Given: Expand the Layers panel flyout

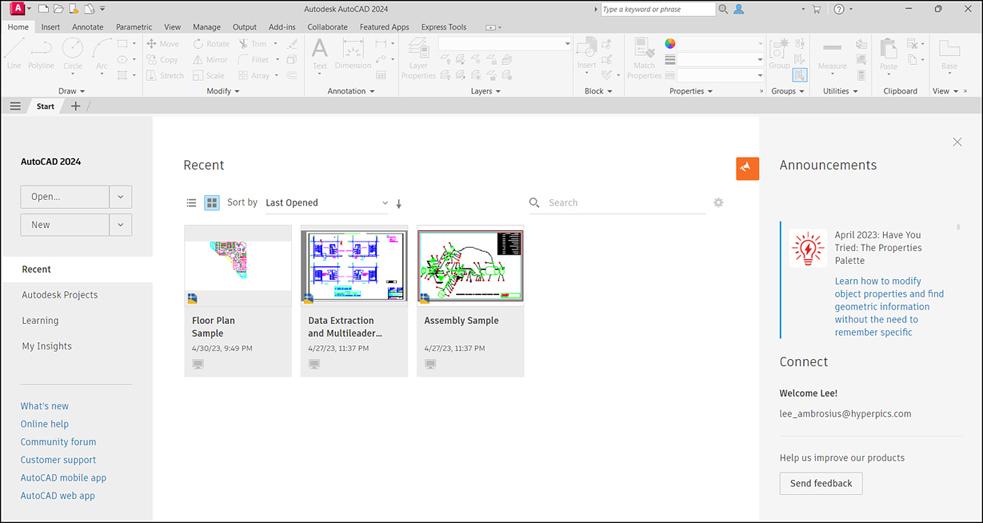Looking at the screenshot, I should (486, 91).
